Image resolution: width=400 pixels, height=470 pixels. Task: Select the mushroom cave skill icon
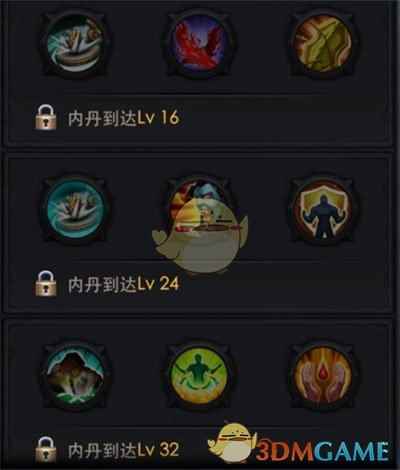tap(76, 374)
